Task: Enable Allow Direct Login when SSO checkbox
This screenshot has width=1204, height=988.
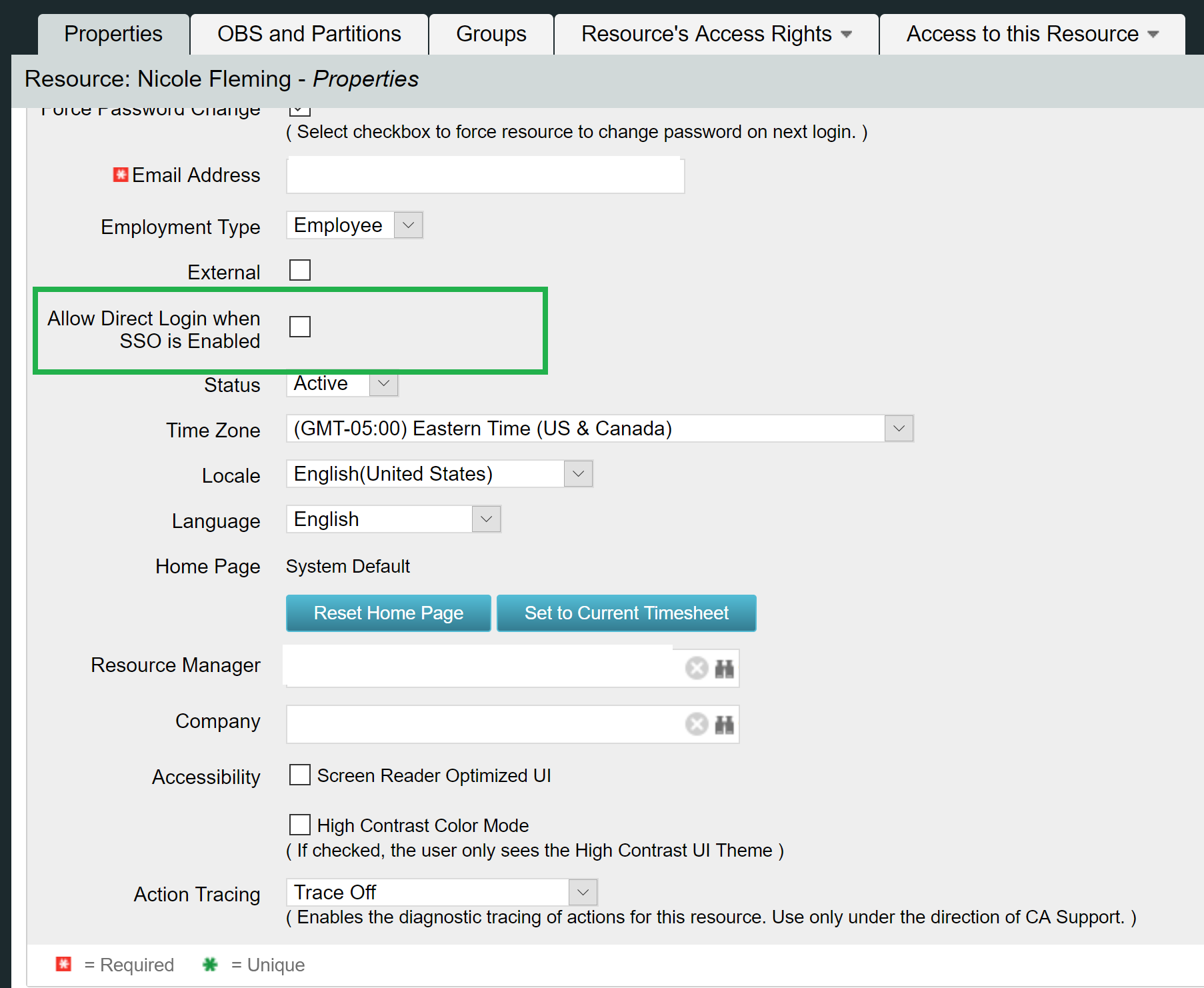Action: (x=300, y=327)
